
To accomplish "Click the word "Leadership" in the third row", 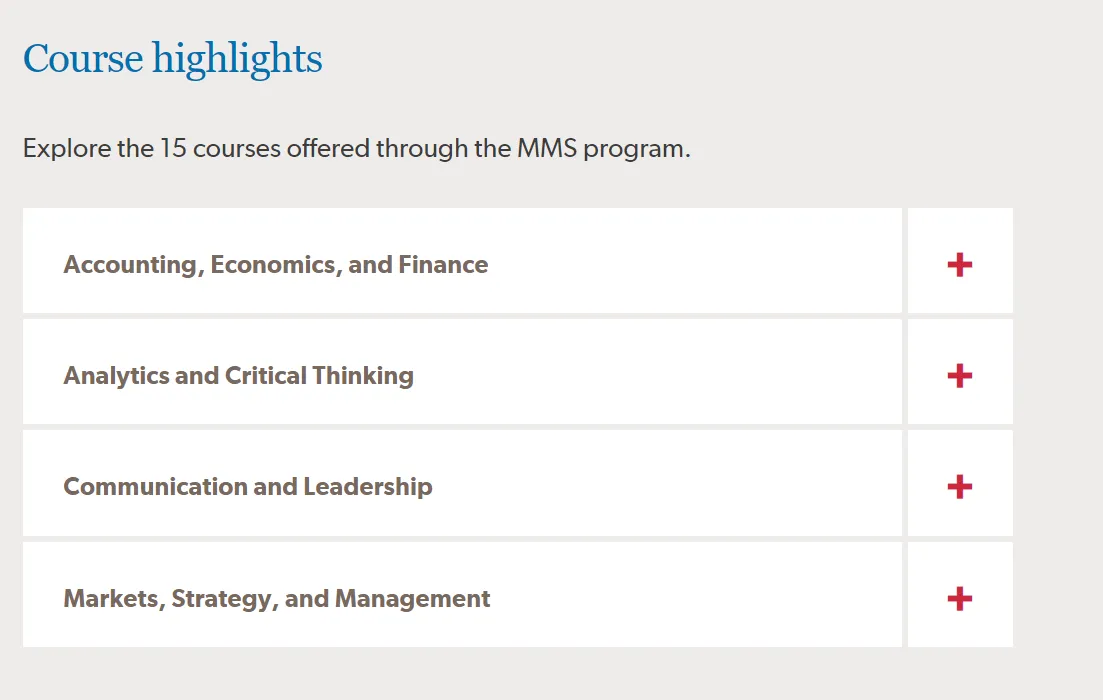I will click(368, 487).
